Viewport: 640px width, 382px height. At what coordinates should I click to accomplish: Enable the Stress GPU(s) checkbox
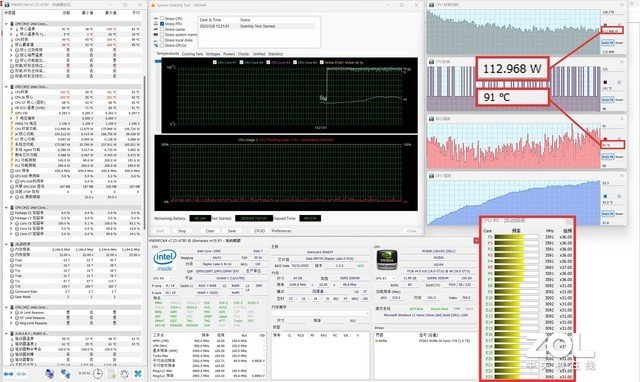162,45
